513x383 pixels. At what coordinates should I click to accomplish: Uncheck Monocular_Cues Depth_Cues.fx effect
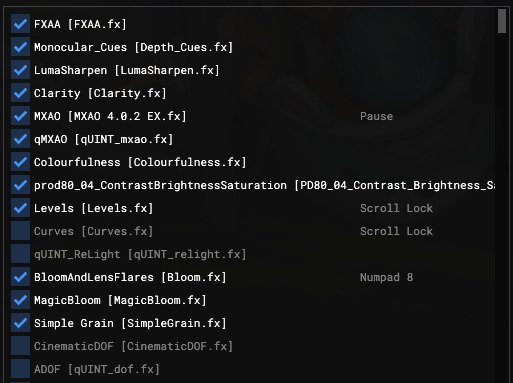(20, 47)
